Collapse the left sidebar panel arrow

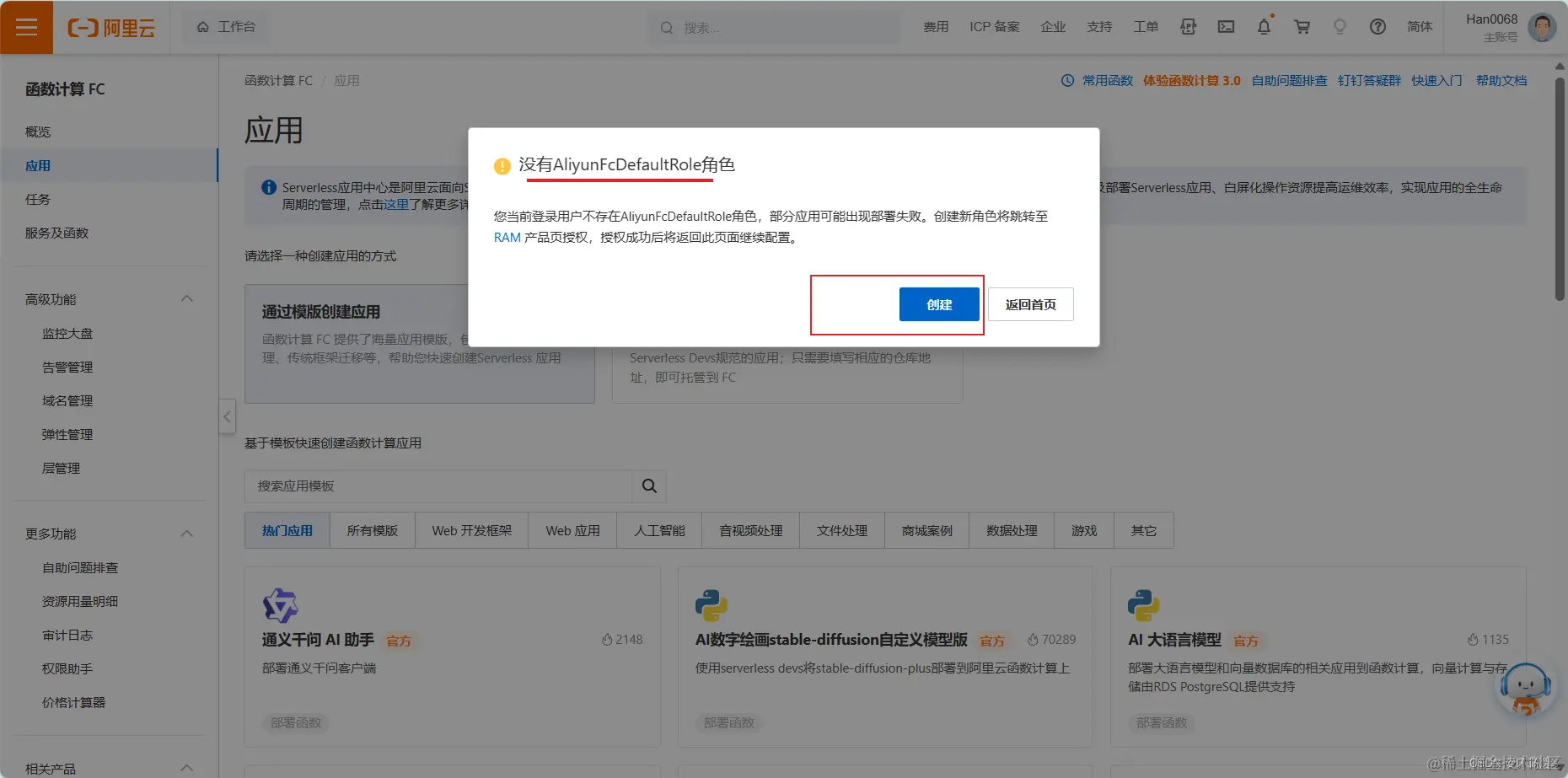tap(227, 416)
